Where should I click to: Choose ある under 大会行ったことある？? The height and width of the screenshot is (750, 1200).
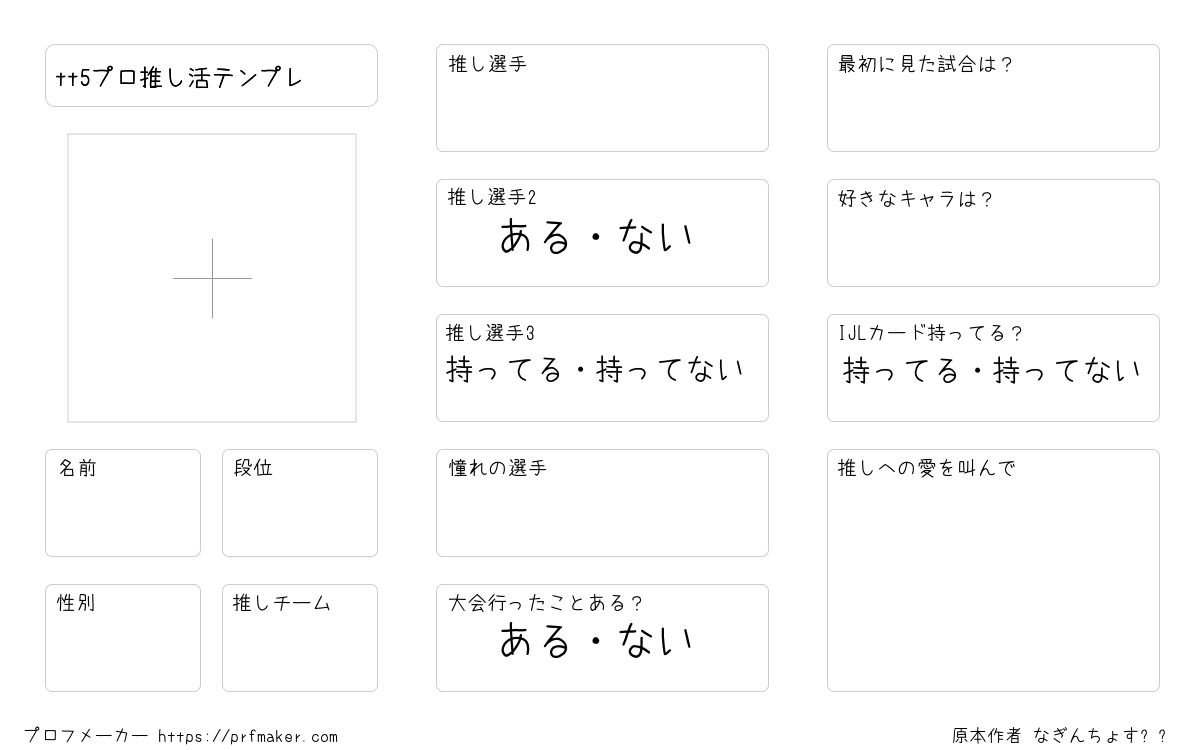coord(535,640)
